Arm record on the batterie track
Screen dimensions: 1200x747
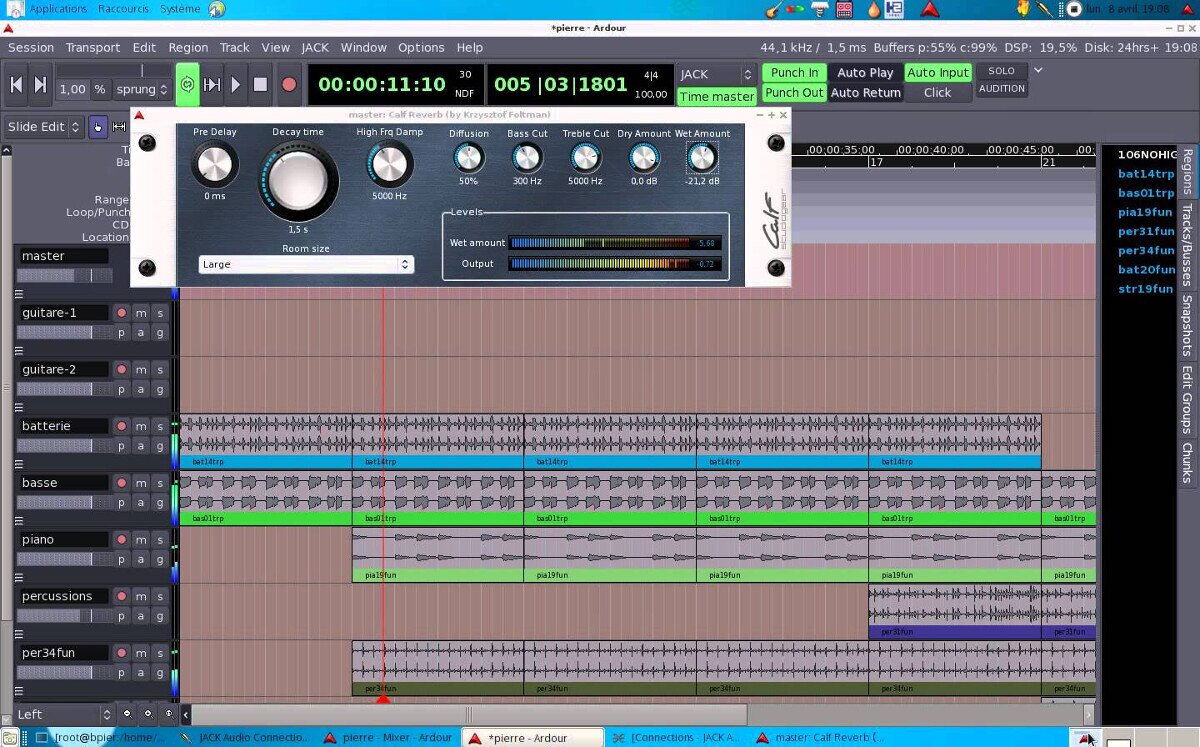(x=122, y=426)
